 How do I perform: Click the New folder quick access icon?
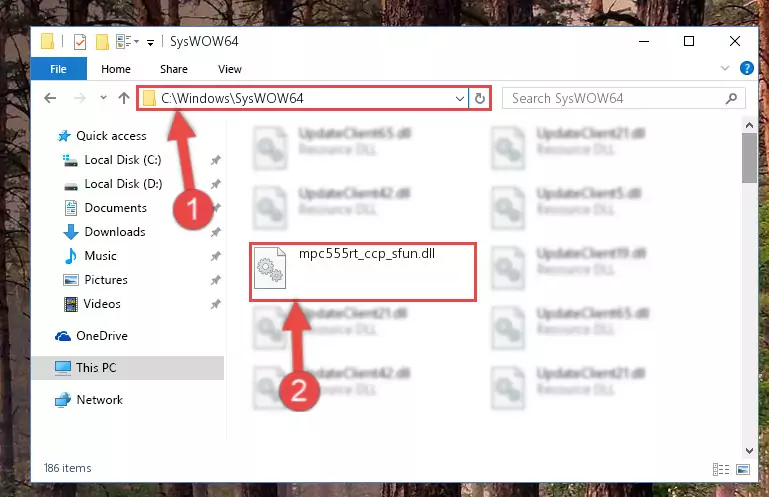(x=102, y=42)
